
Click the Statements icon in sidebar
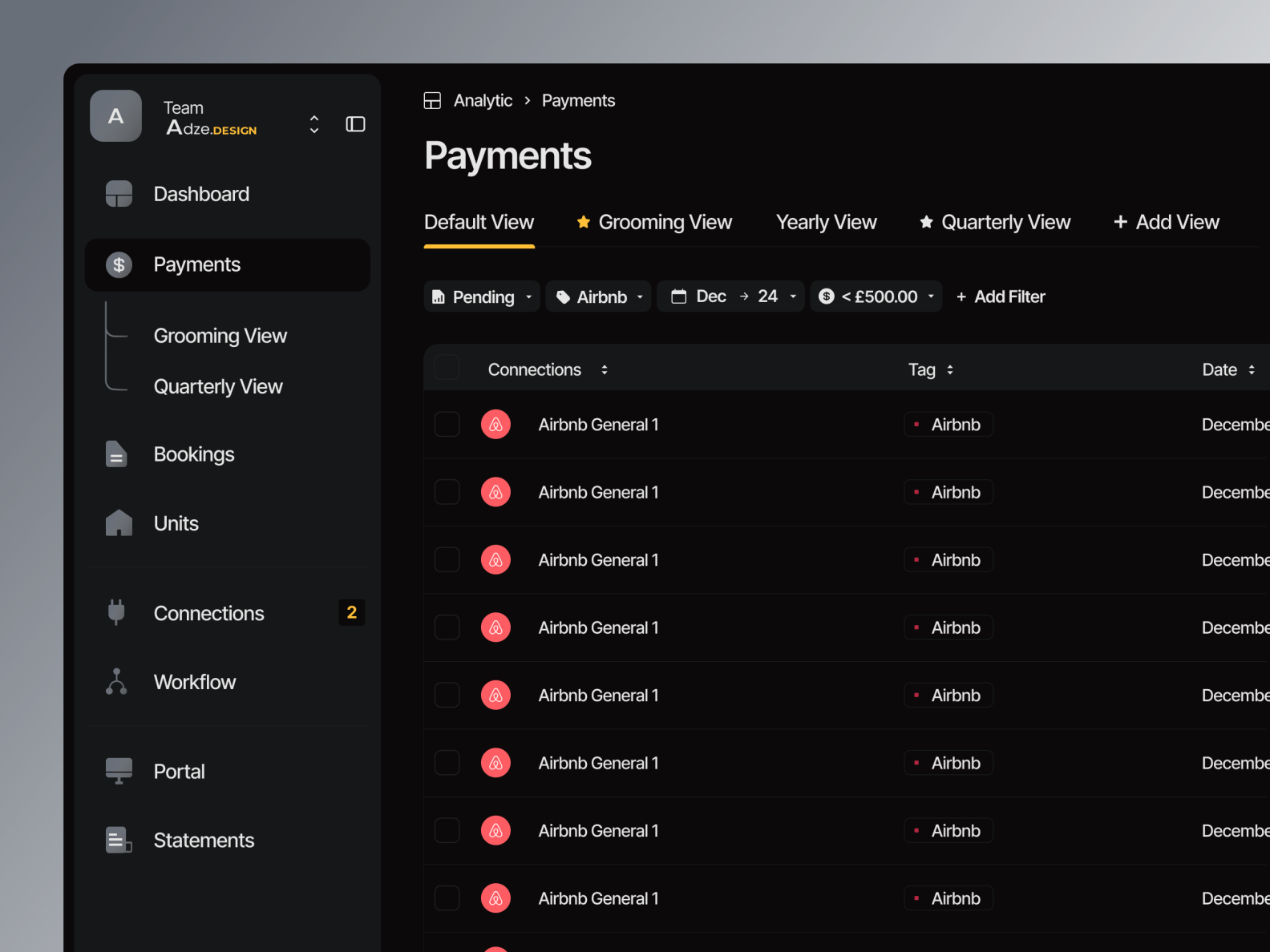tap(119, 840)
